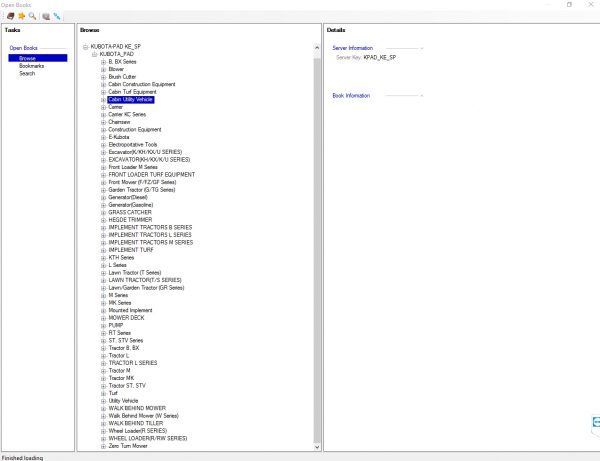Expand the Zero Turn Mower node
Viewport: 600px width, 461px height.
(103, 446)
